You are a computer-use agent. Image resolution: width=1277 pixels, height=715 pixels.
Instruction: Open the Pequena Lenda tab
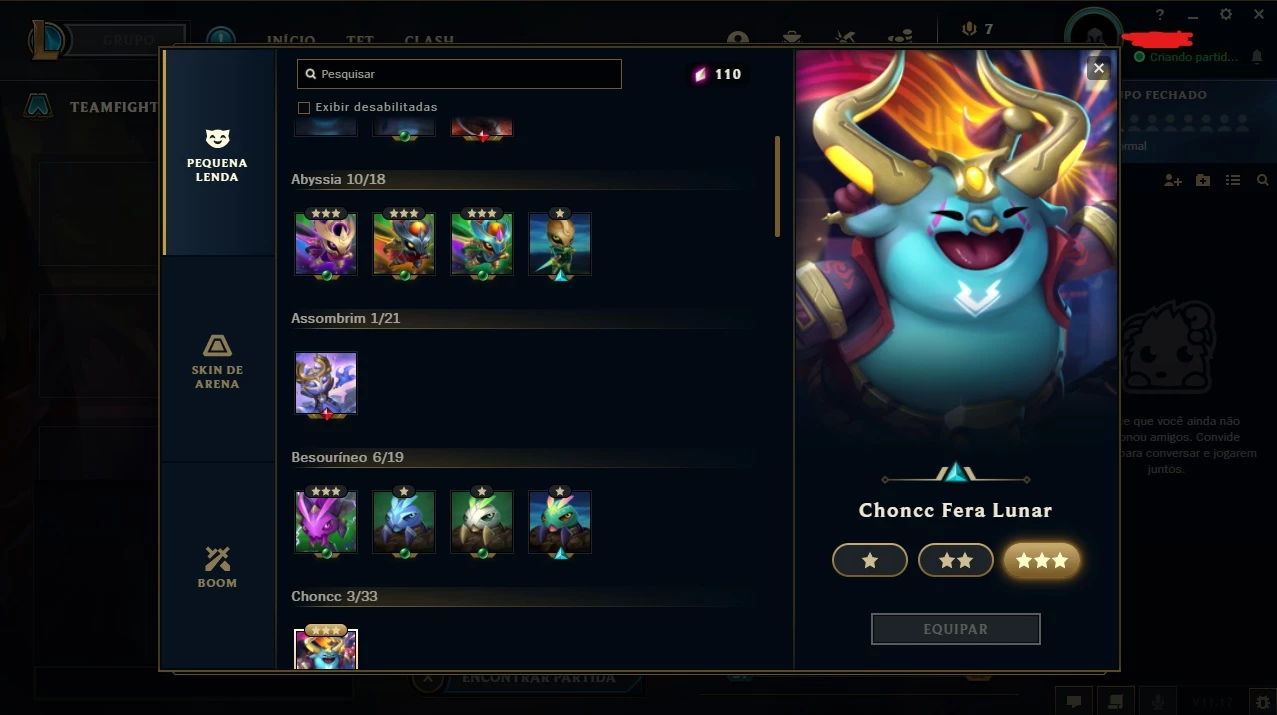(217, 153)
